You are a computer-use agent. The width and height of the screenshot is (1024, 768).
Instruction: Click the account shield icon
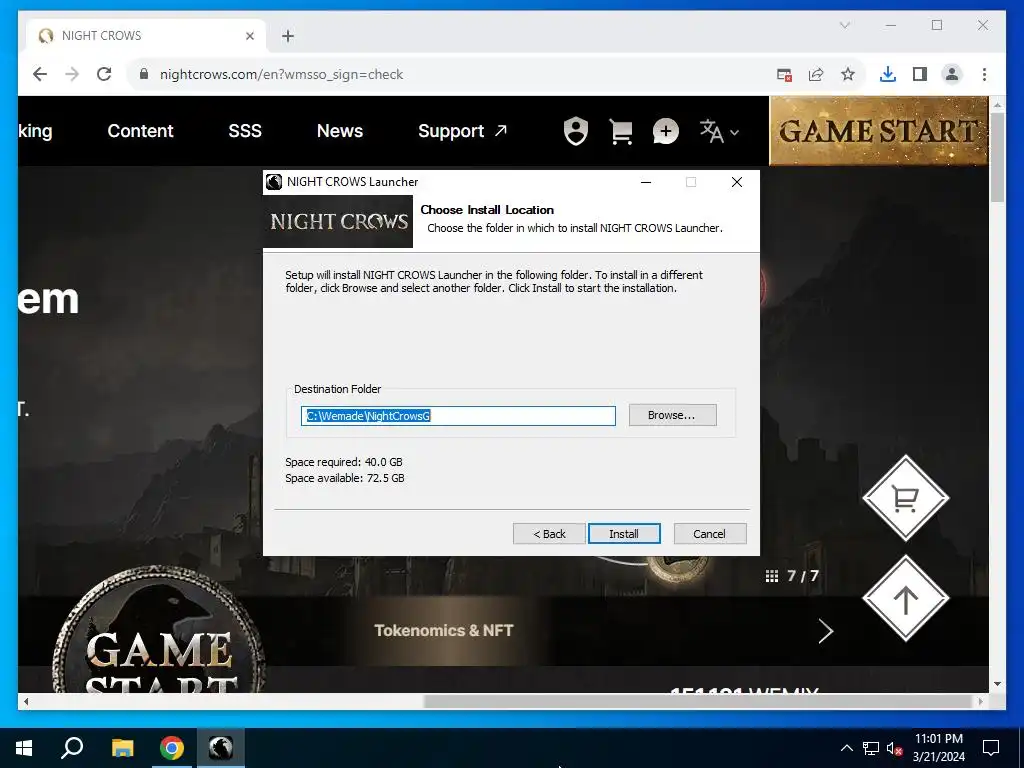[x=575, y=131]
